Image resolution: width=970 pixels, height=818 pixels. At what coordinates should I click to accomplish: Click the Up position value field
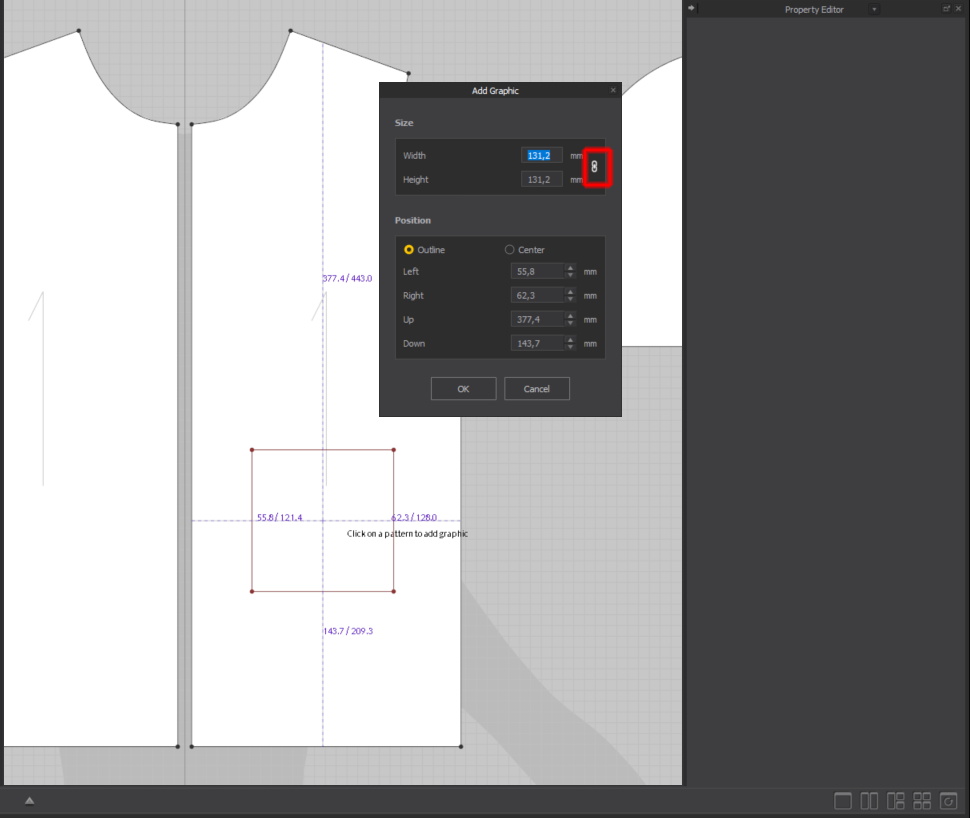[x=537, y=319]
